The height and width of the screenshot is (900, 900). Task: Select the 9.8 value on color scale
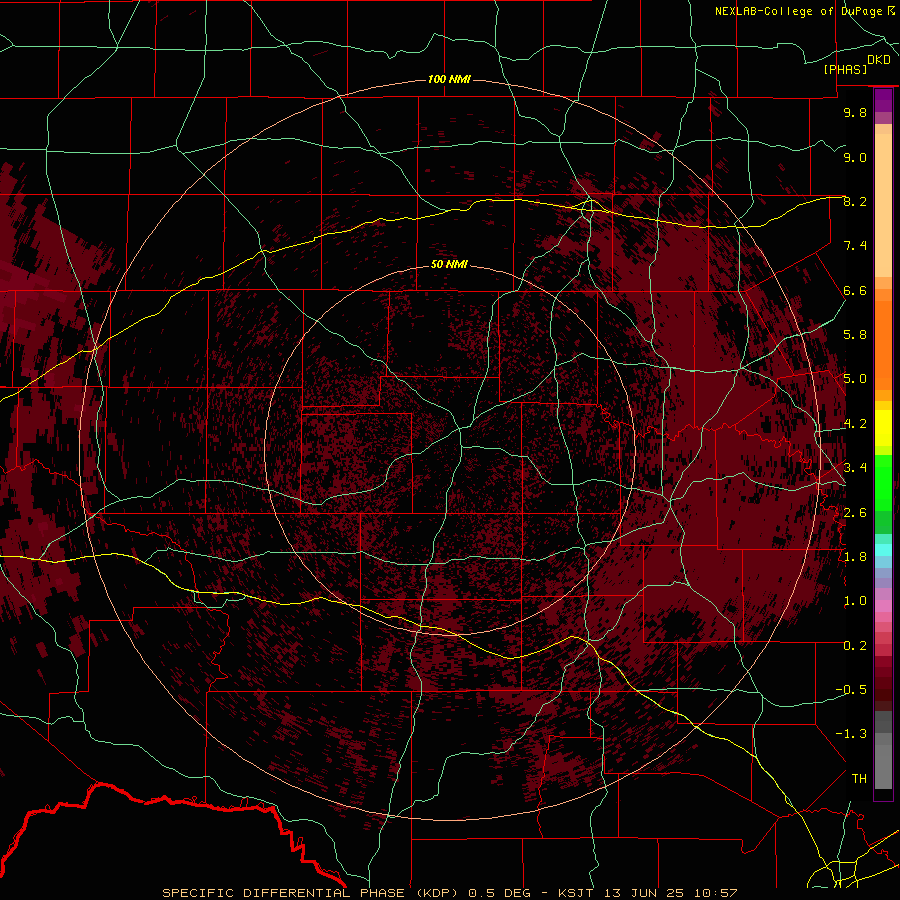pos(855,112)
